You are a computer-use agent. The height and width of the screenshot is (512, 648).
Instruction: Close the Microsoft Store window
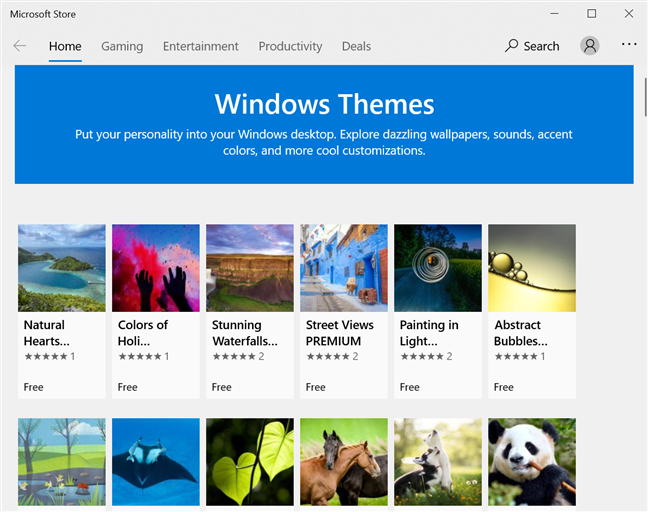point(629,14)
